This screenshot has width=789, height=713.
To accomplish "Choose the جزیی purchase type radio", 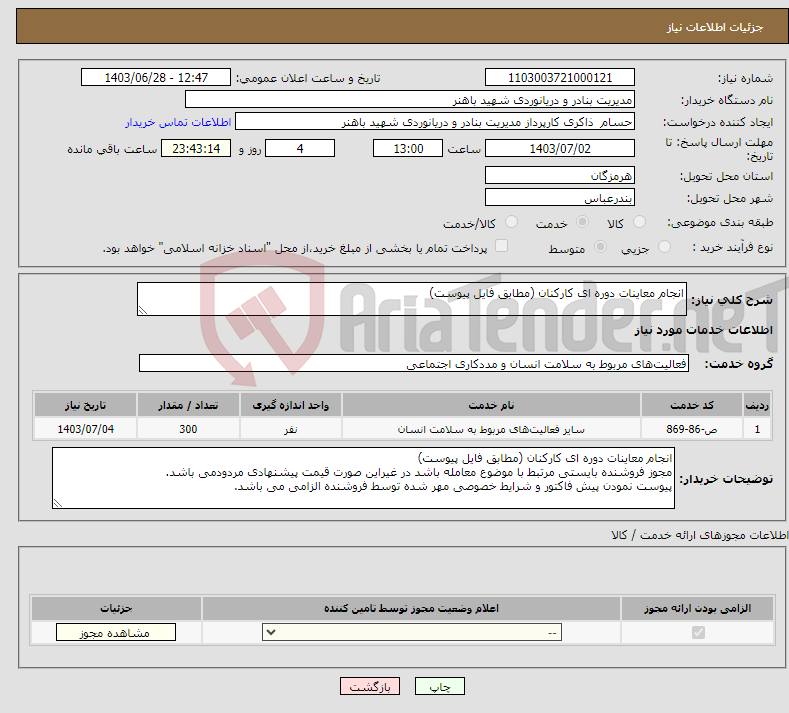I will (x=664, y=247).
